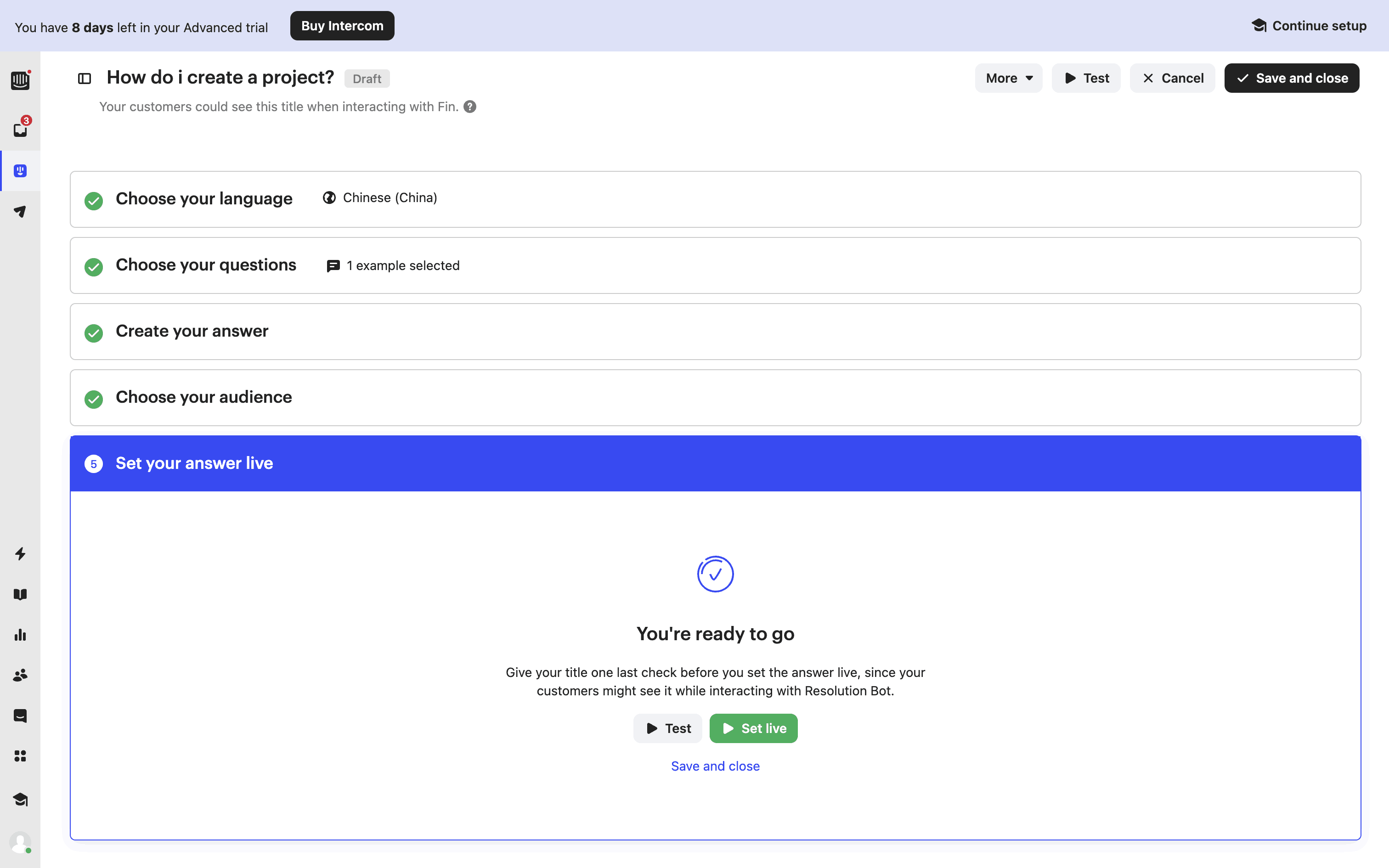
Task: Open the Automation lightning bolt icon
Action: click(x=20, y=553)
